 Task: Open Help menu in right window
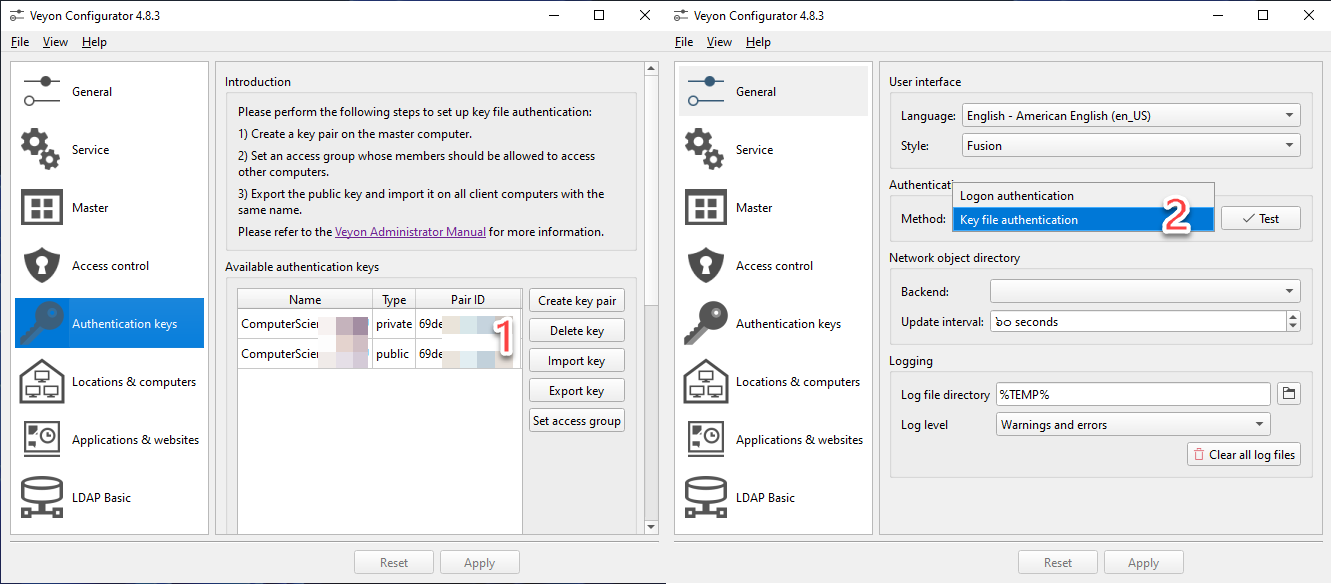(x=758, y=42)
